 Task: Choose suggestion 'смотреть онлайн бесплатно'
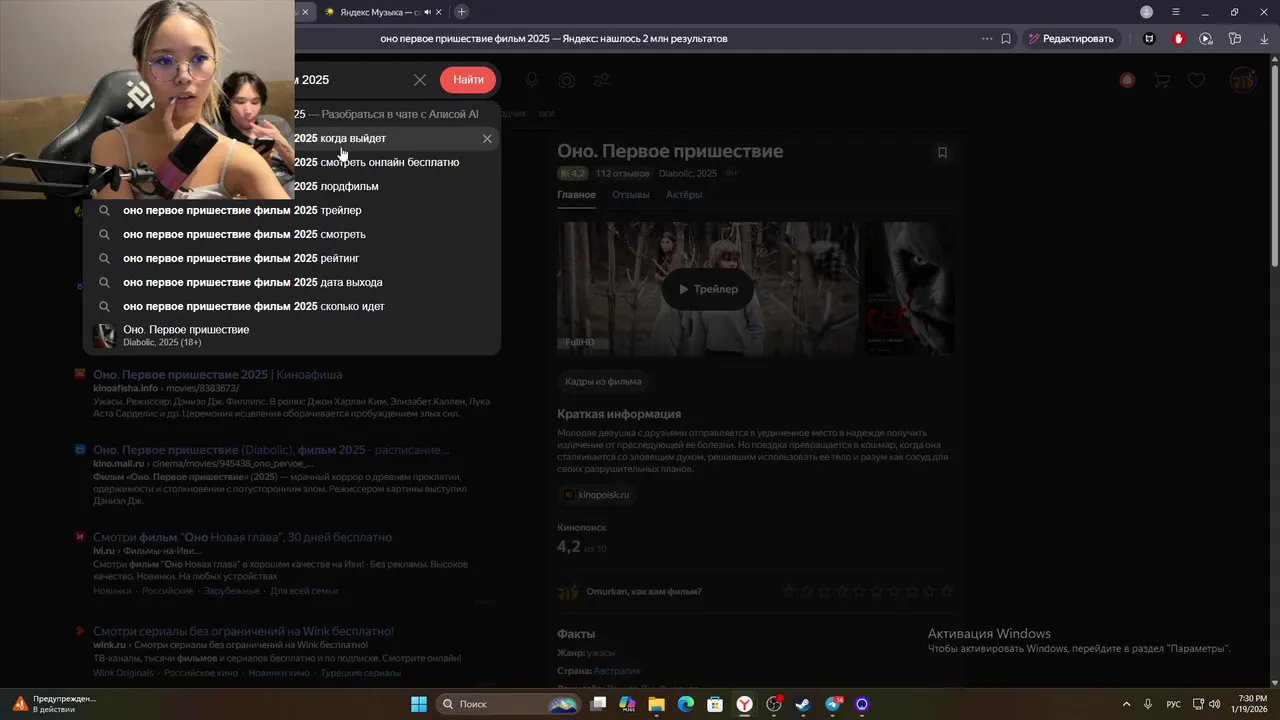(x=397, y=162)
